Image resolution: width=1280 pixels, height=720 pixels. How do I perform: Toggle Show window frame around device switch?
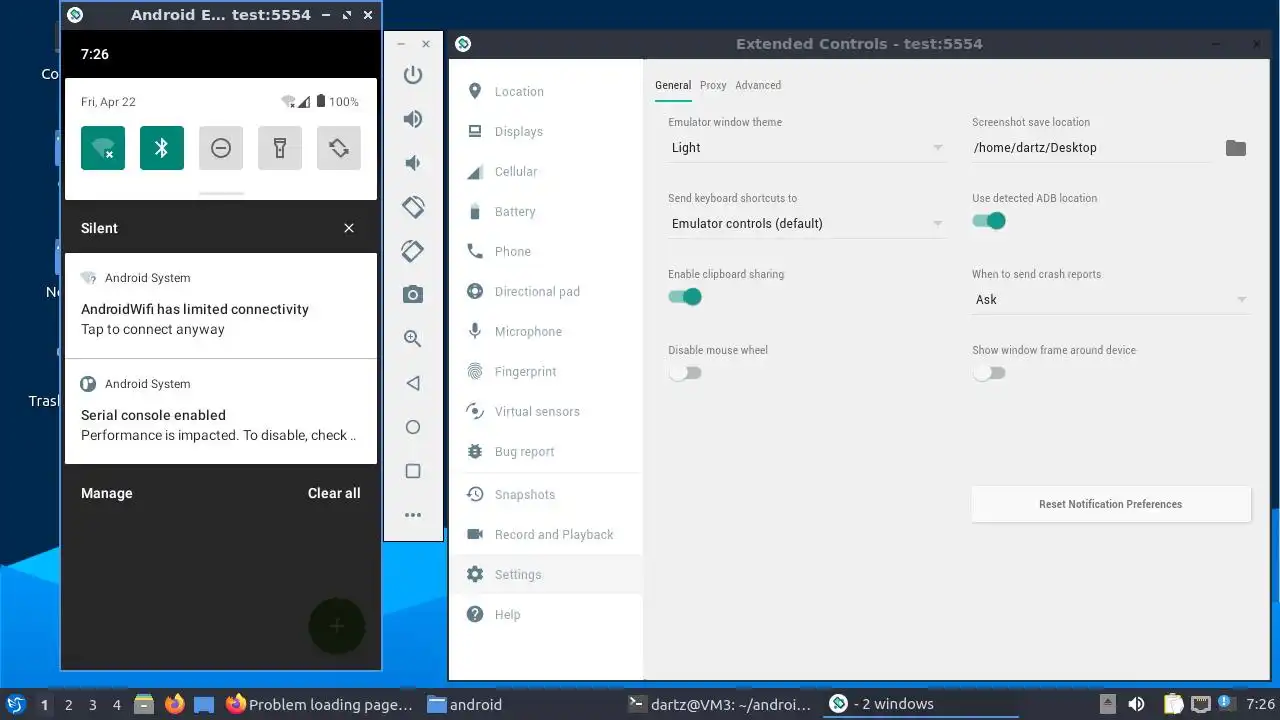click(x=989, y=373)
